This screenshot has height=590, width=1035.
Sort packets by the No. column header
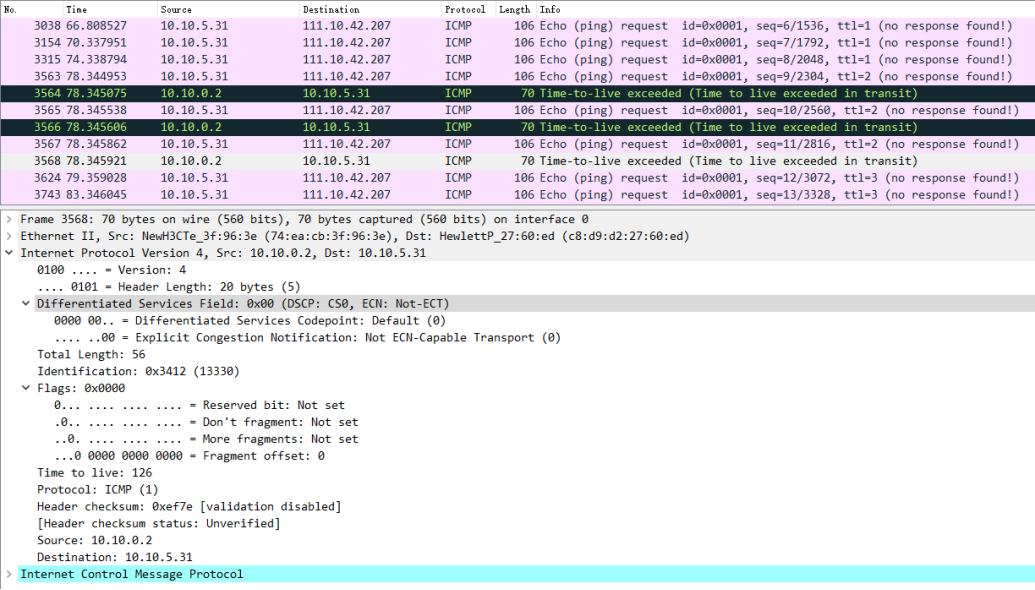[x=32, y=9]
